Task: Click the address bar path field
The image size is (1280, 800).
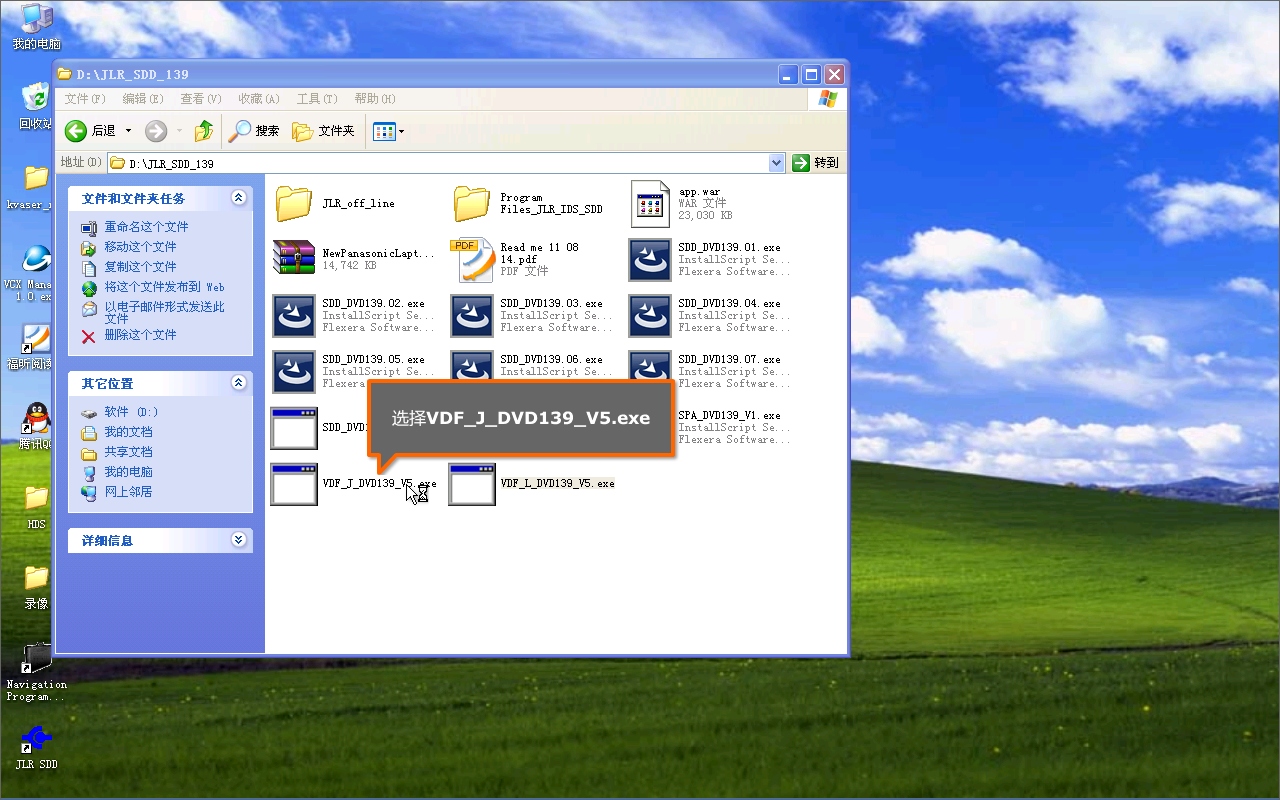Action: pyautogui.click(x=438, y=163)
